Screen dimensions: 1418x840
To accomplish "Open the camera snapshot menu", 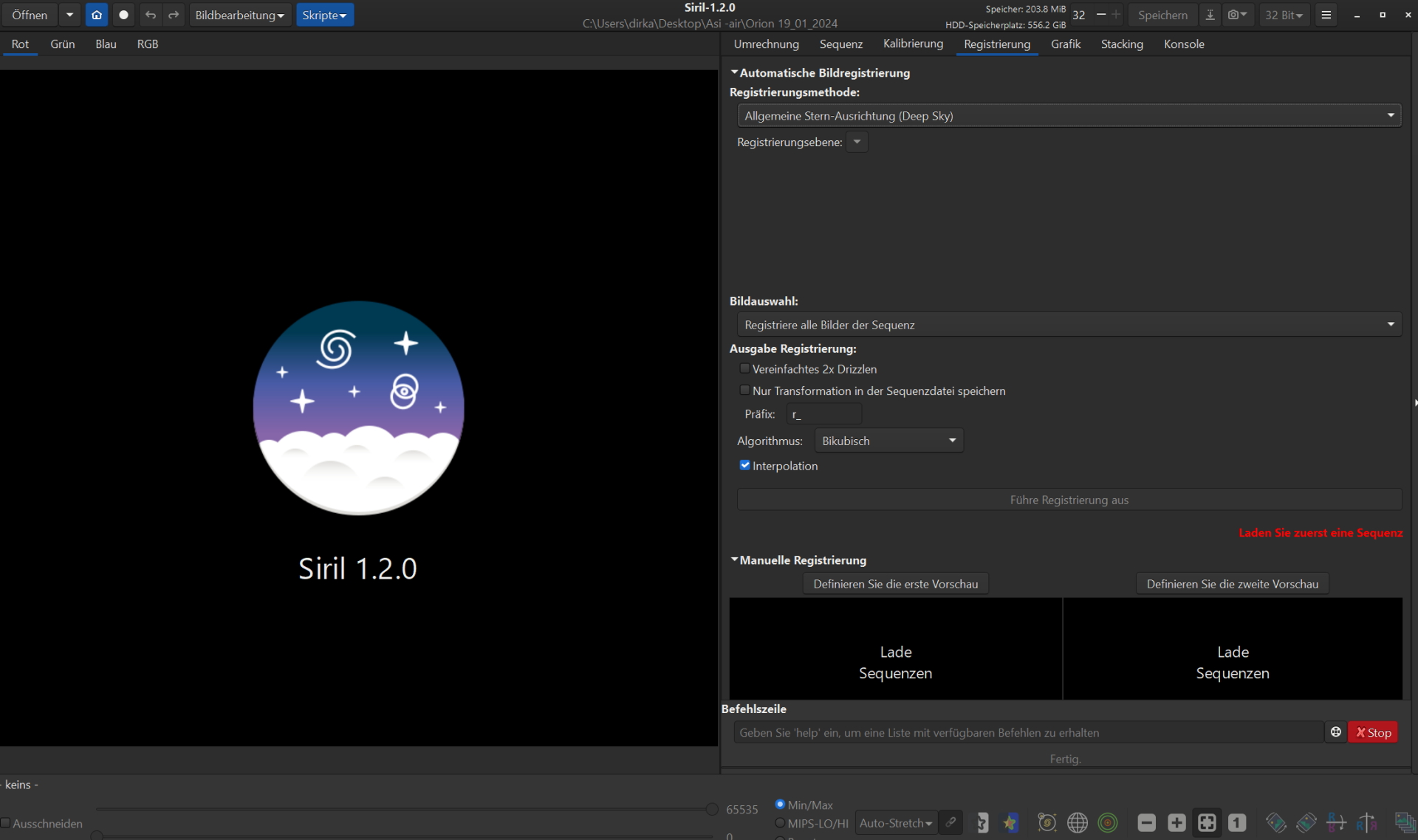I will (1237, 15).
